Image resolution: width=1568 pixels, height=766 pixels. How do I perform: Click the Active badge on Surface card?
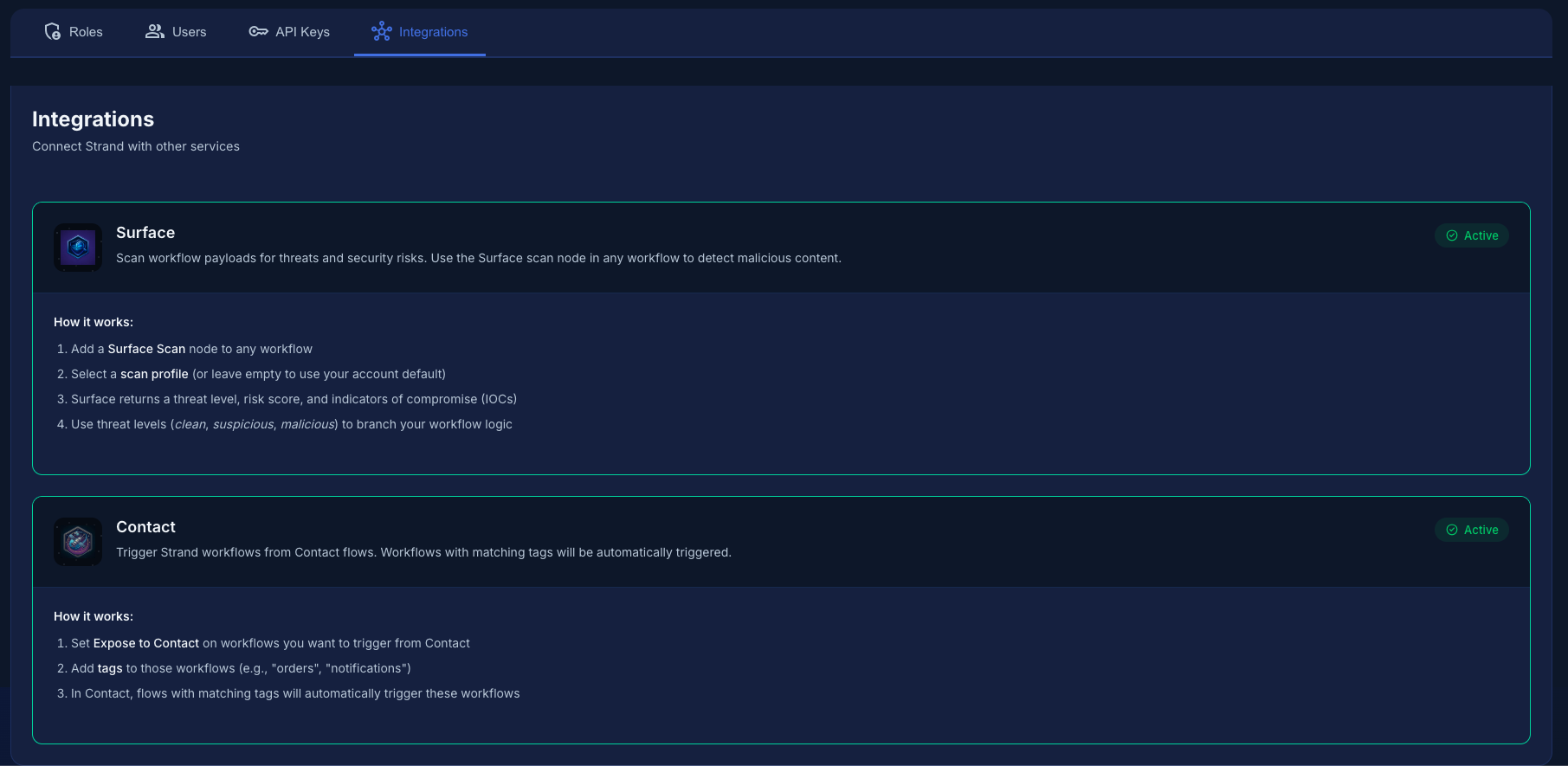click(x=1472, y=235)
